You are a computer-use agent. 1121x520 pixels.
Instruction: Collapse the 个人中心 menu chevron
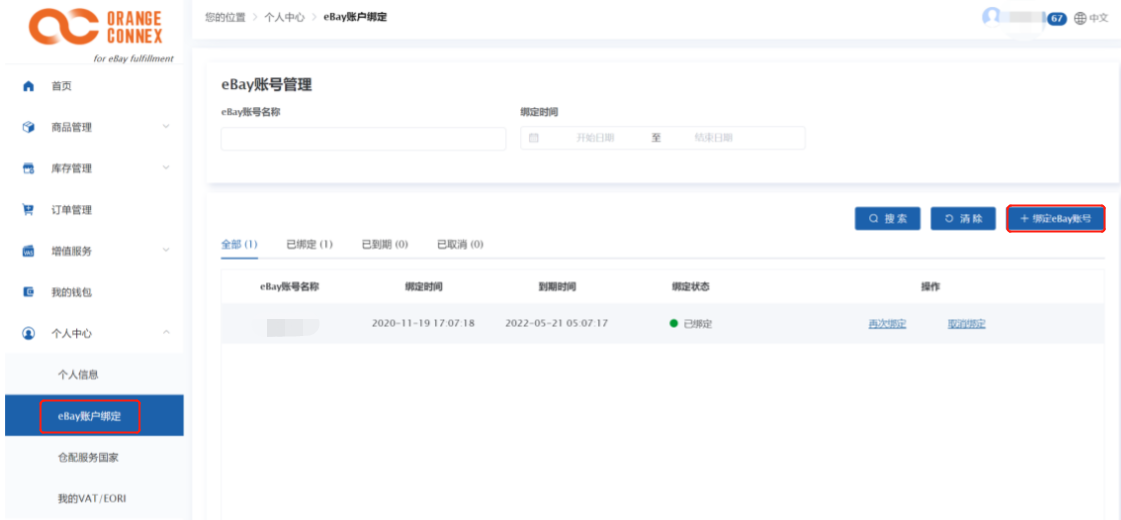coord(166,333)
